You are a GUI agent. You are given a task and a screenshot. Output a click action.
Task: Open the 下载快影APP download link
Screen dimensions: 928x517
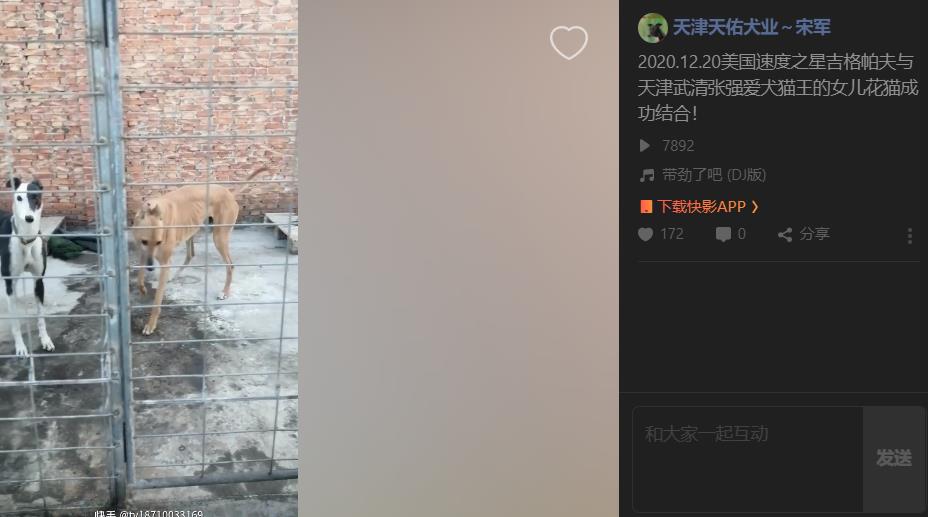701,206
